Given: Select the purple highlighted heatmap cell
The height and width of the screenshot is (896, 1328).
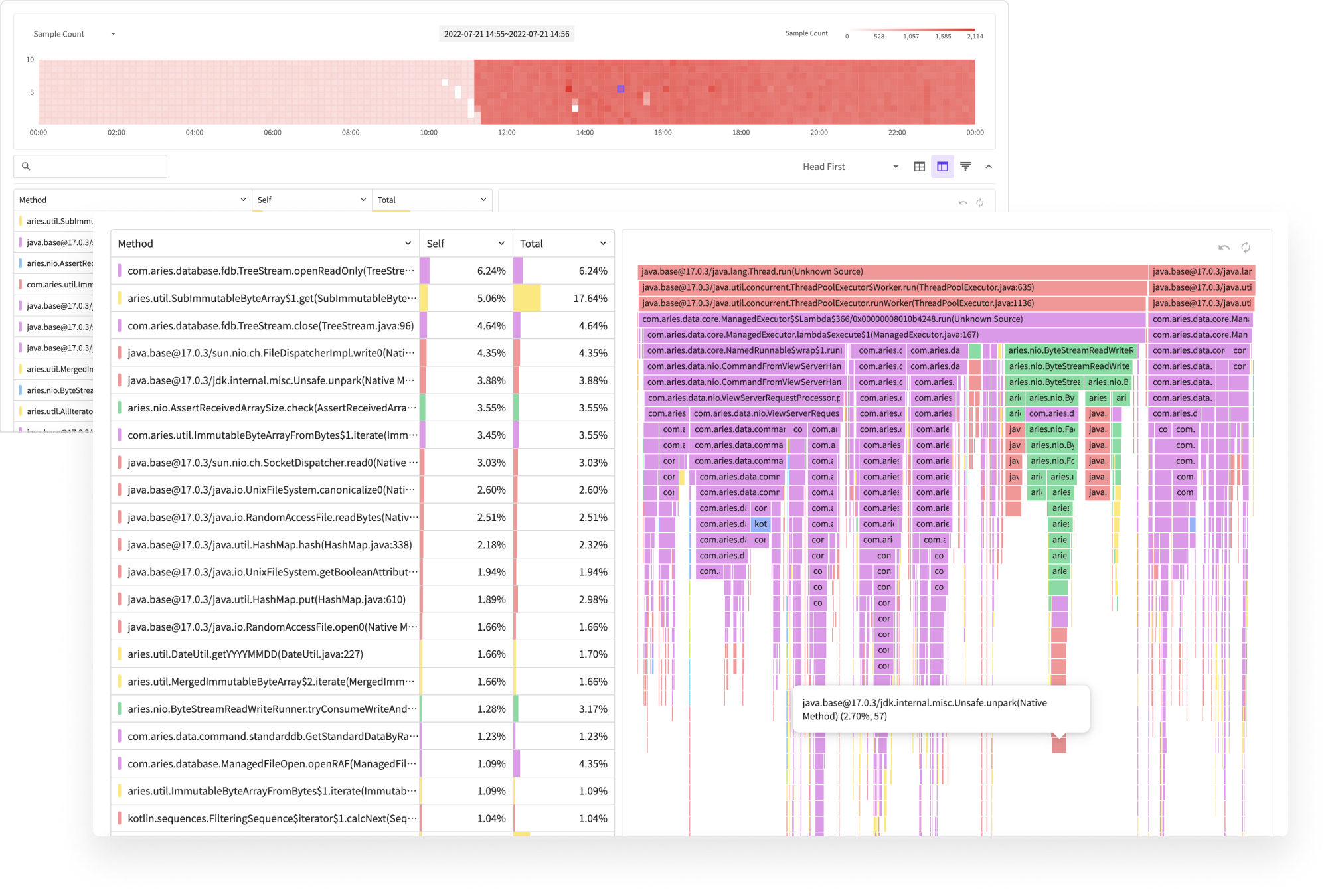Looking at the screenshot, I should [620, 89].
